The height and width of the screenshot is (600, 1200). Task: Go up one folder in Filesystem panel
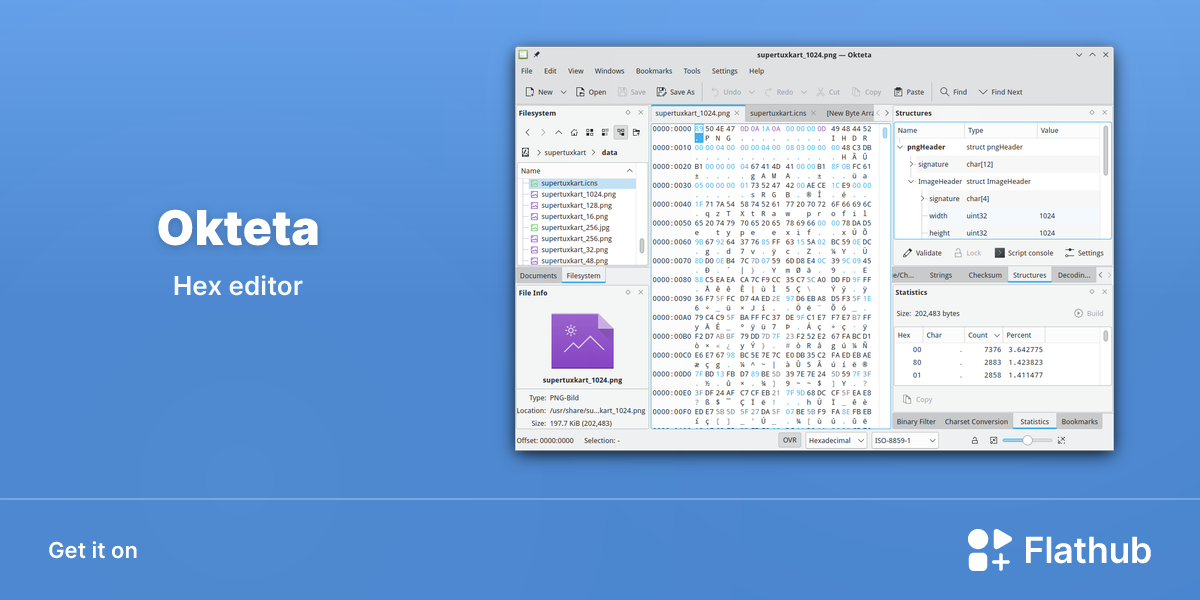[x=558, y=132]
